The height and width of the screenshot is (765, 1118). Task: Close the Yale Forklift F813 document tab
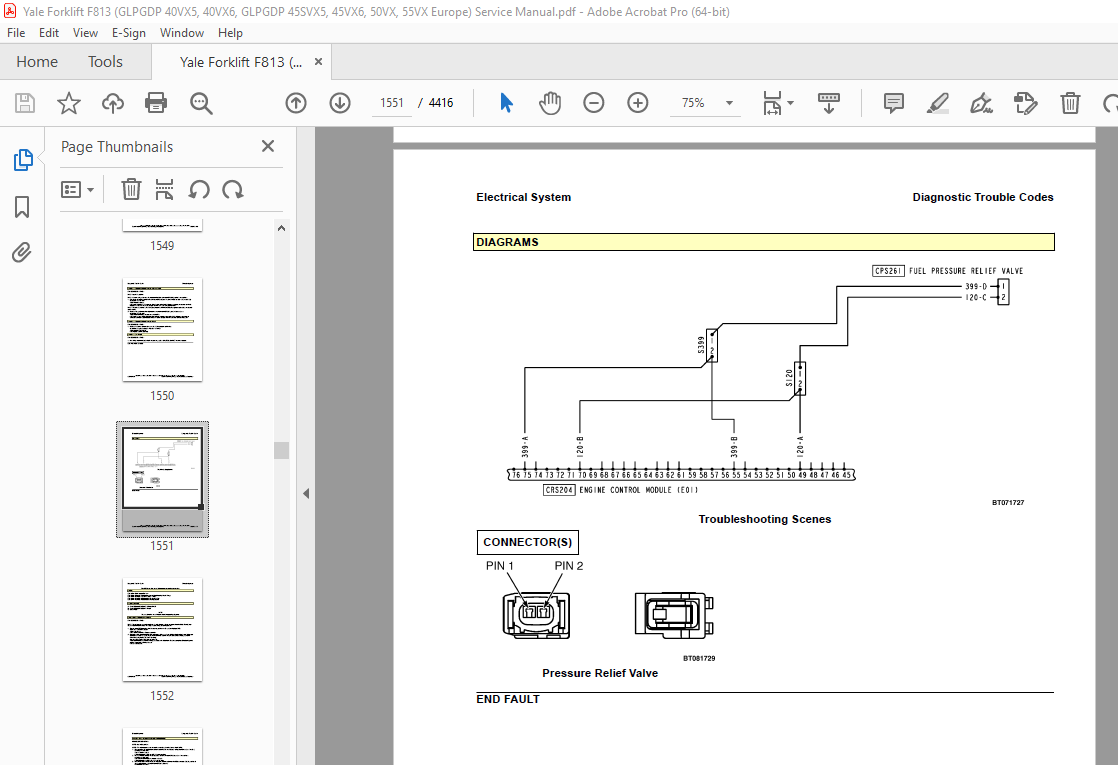318,62
